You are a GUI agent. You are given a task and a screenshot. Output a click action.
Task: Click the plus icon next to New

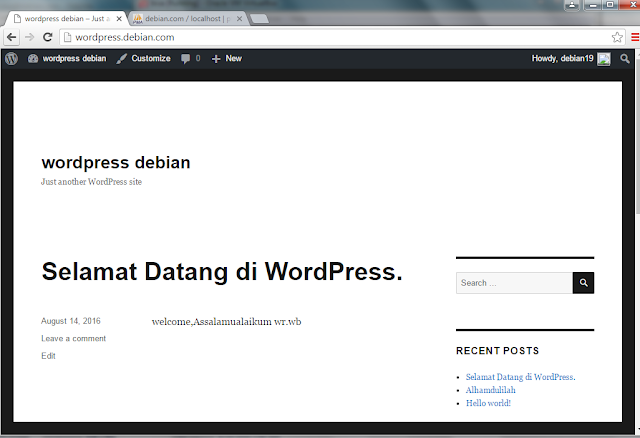coord(216,59)
